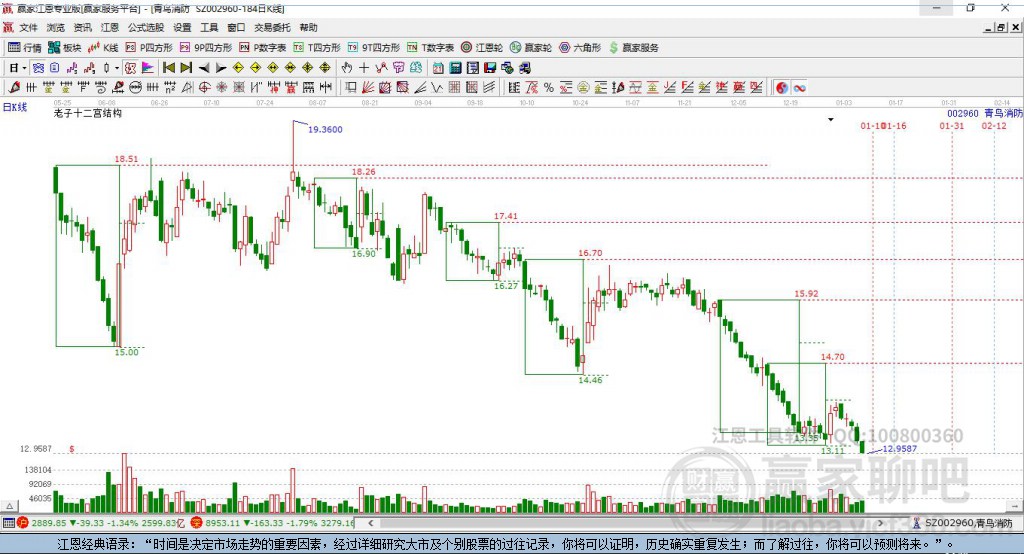
Task: Click the yin-yang icon
Action: pyautogui.click(x=782, y=88)
